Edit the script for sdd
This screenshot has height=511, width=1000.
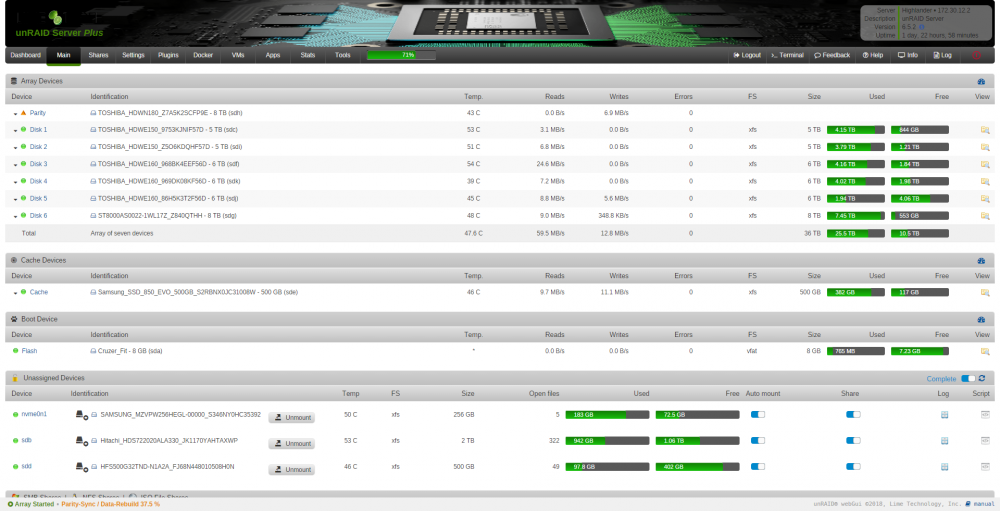[x=985, y=467]
